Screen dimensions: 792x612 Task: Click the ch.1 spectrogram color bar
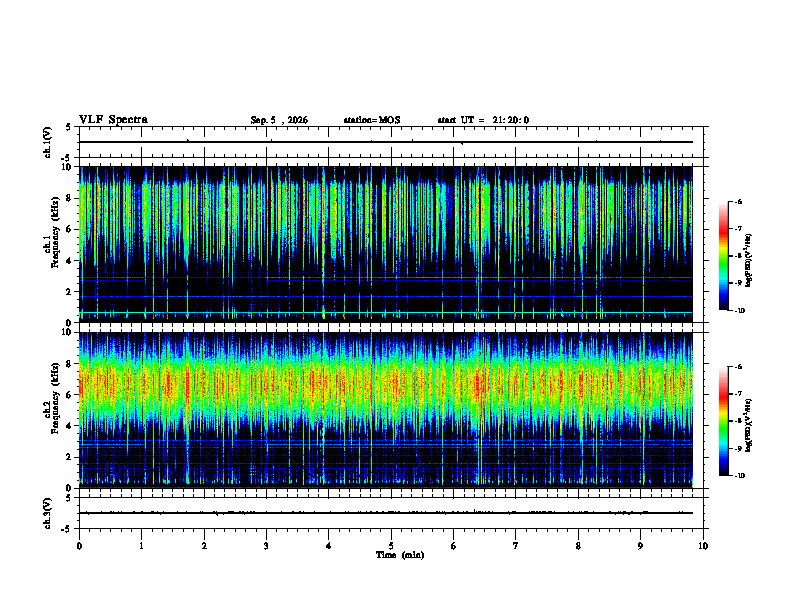[x=723, y=256]
